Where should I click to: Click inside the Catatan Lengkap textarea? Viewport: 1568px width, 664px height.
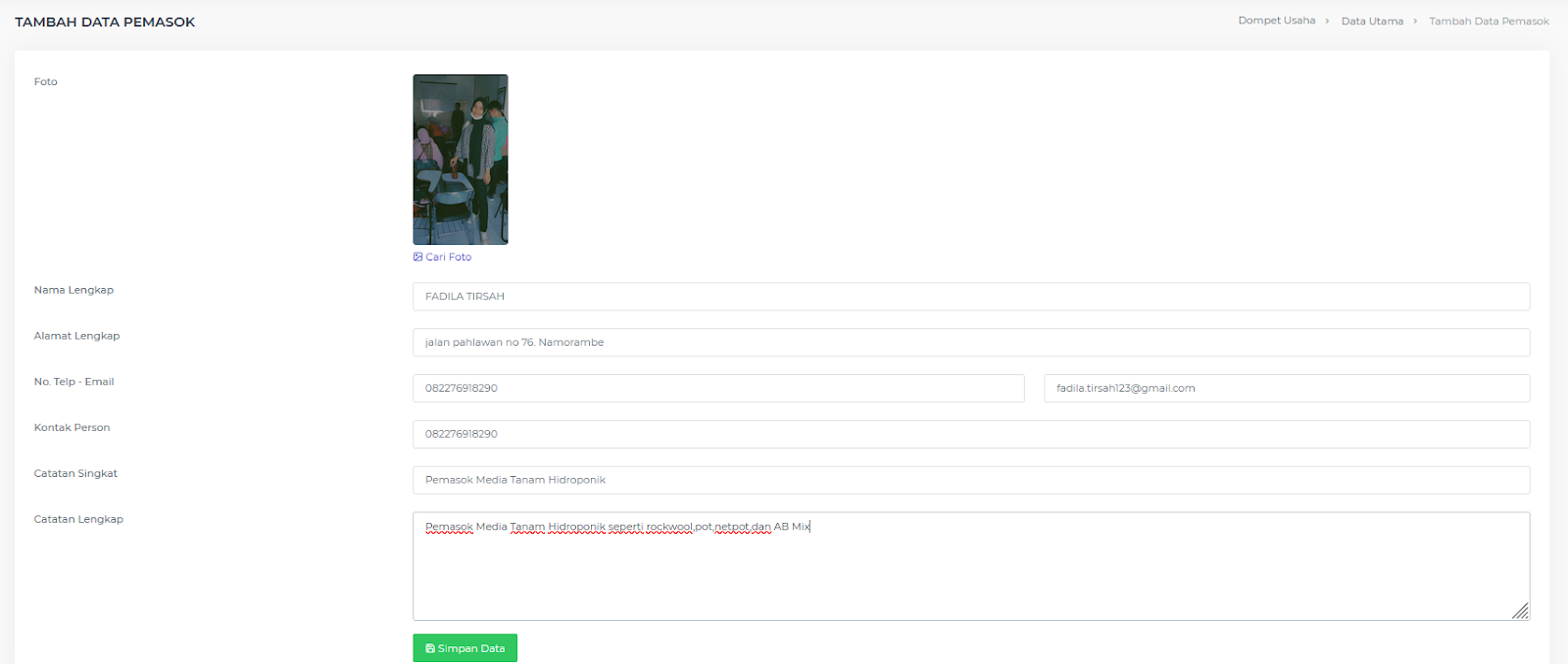coord(971,566)
